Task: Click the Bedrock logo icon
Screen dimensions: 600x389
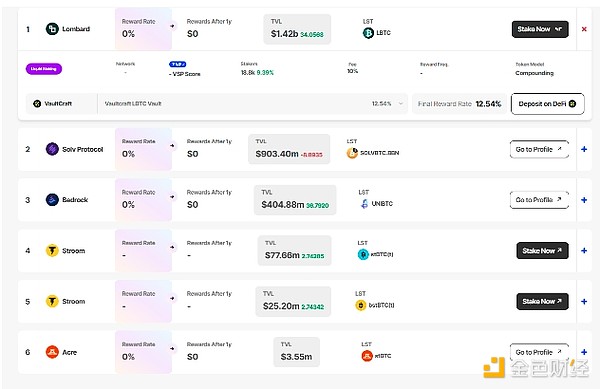Action: point(52,200)
